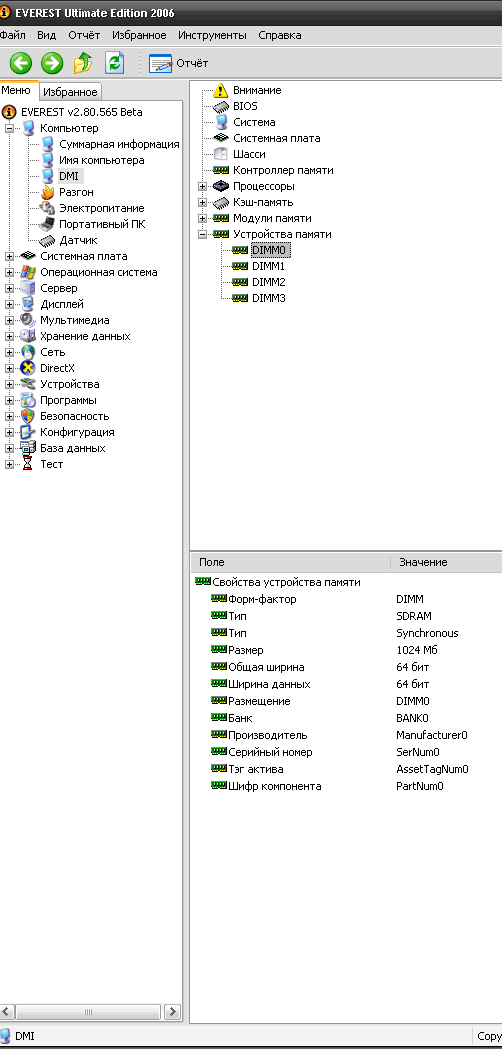The width and height of the screenshot is (502, 1049).
Task: Select the DIMM2 memory device
Action: pos(268,282)
